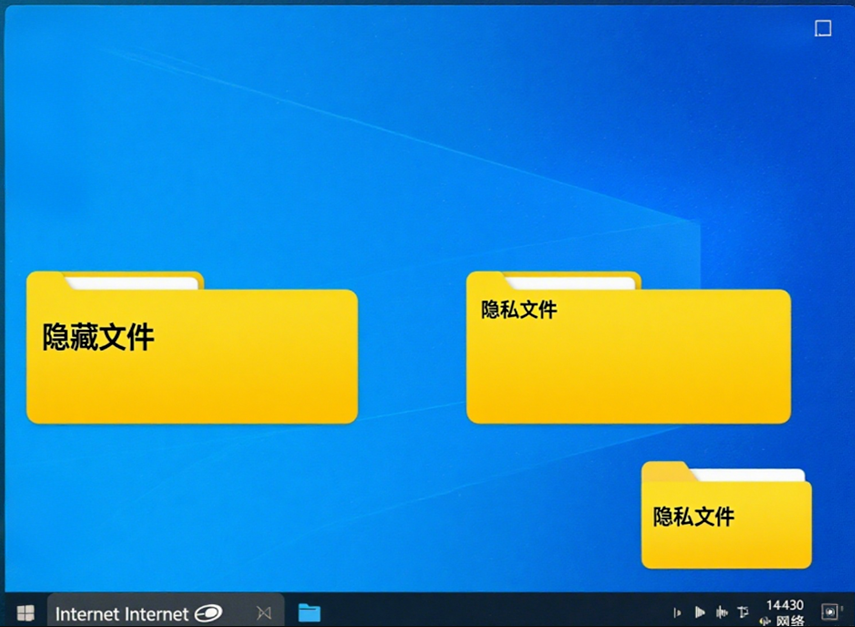Click the sound-wave tray icon
This screenshot has height=627, width=855.
[722, 612]
